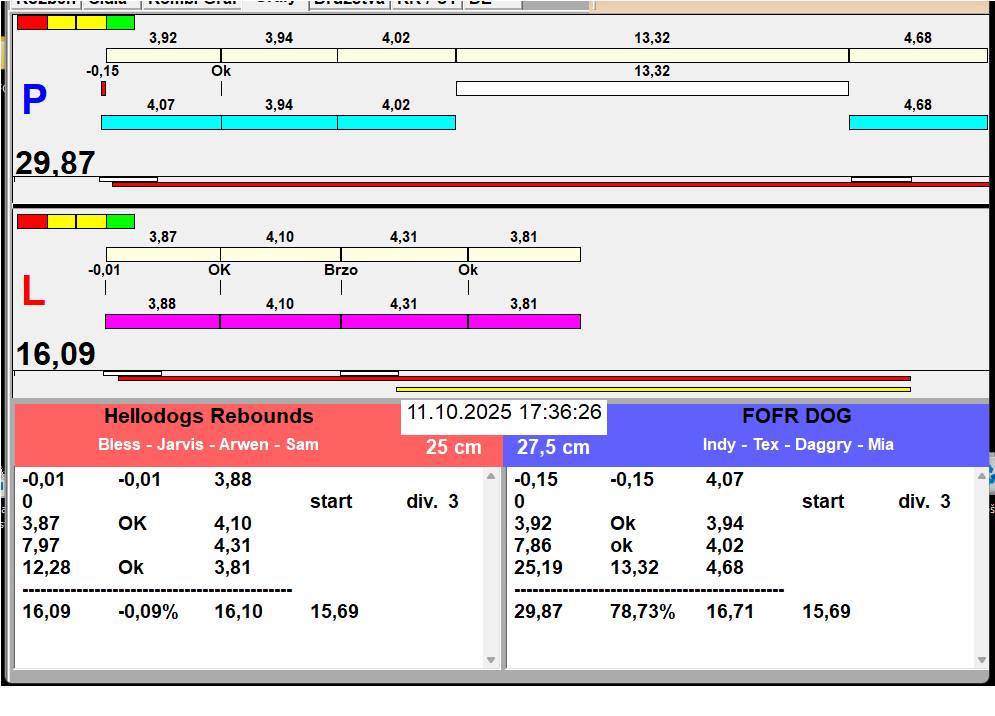Click the red start light in lane L
Viewport: 995px width, 716px height.
(32, 221)
